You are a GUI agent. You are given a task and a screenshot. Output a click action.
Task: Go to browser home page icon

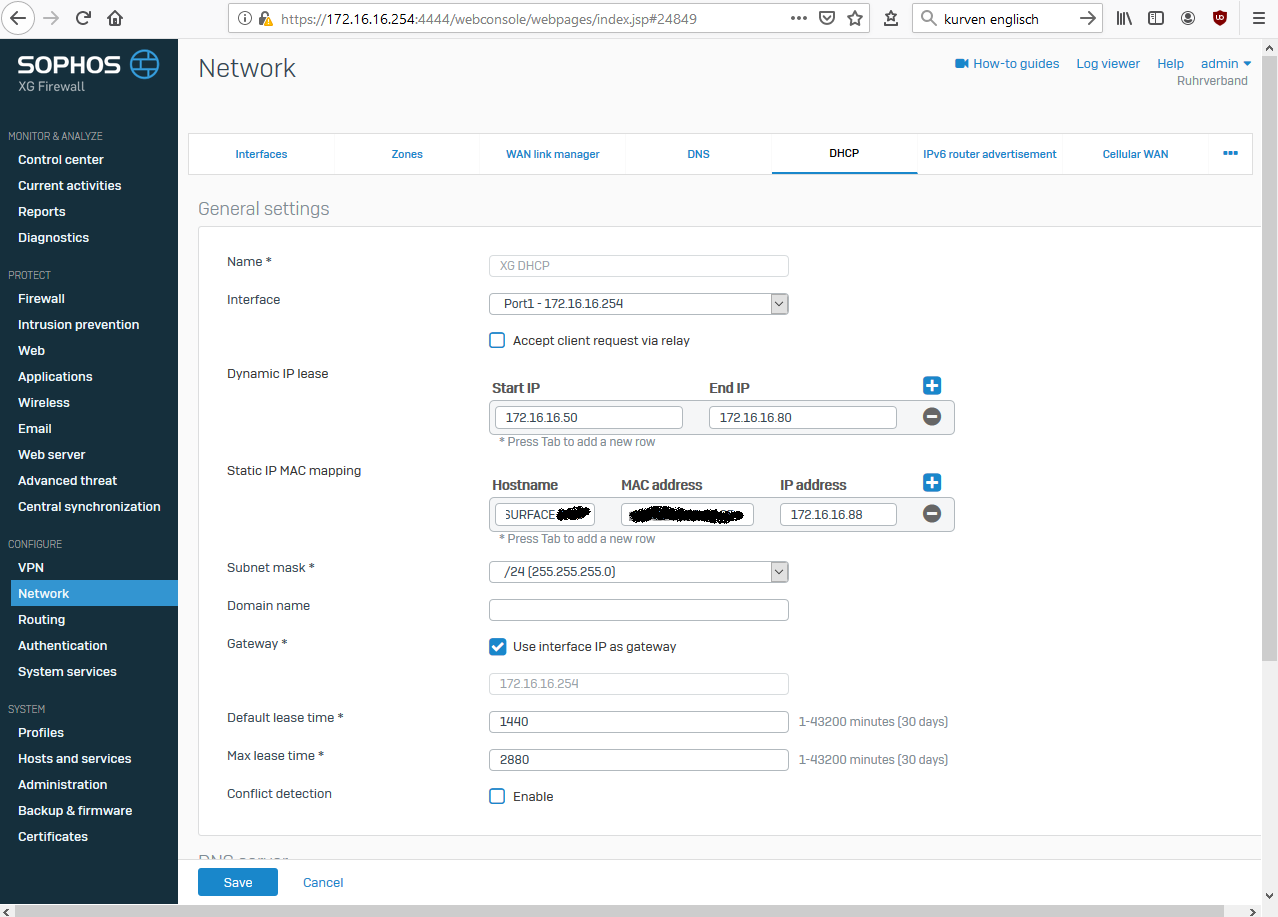click(115, 18)
